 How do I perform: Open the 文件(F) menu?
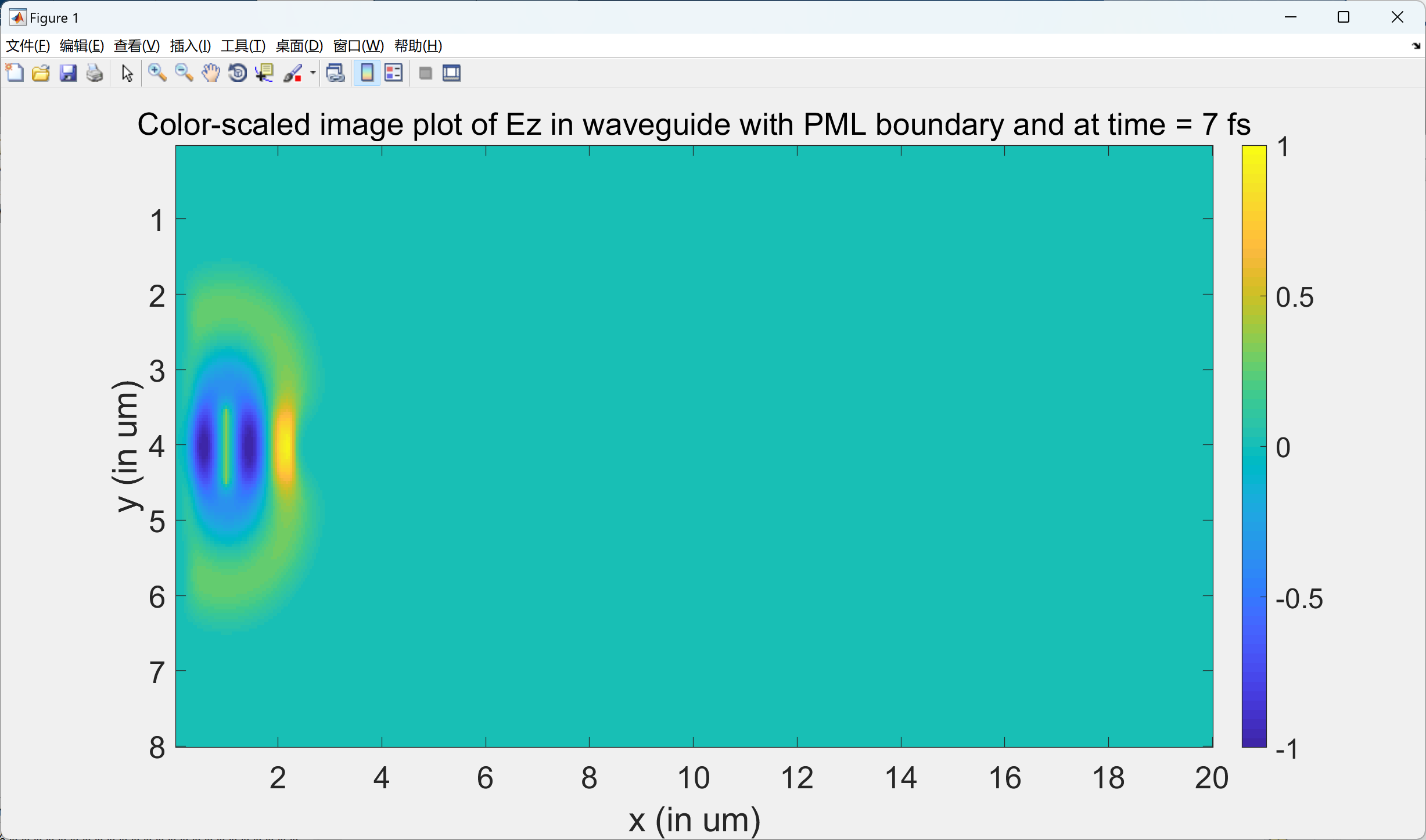point(27,46)
